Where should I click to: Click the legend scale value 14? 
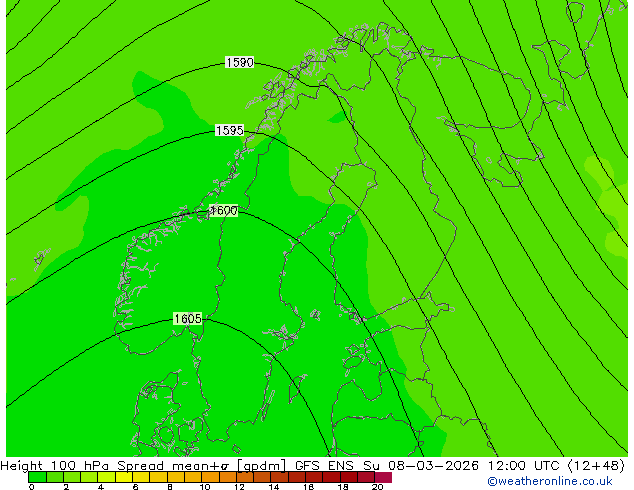point(274,487)
